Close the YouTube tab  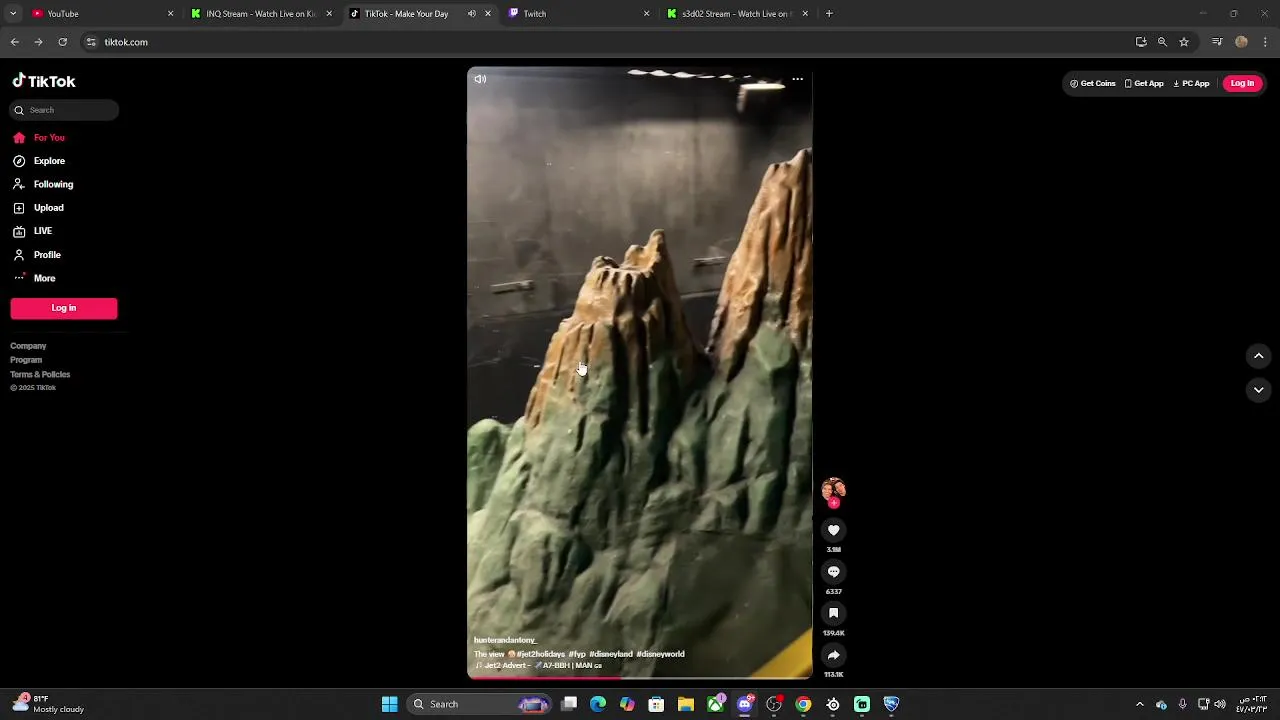(170, 14)
